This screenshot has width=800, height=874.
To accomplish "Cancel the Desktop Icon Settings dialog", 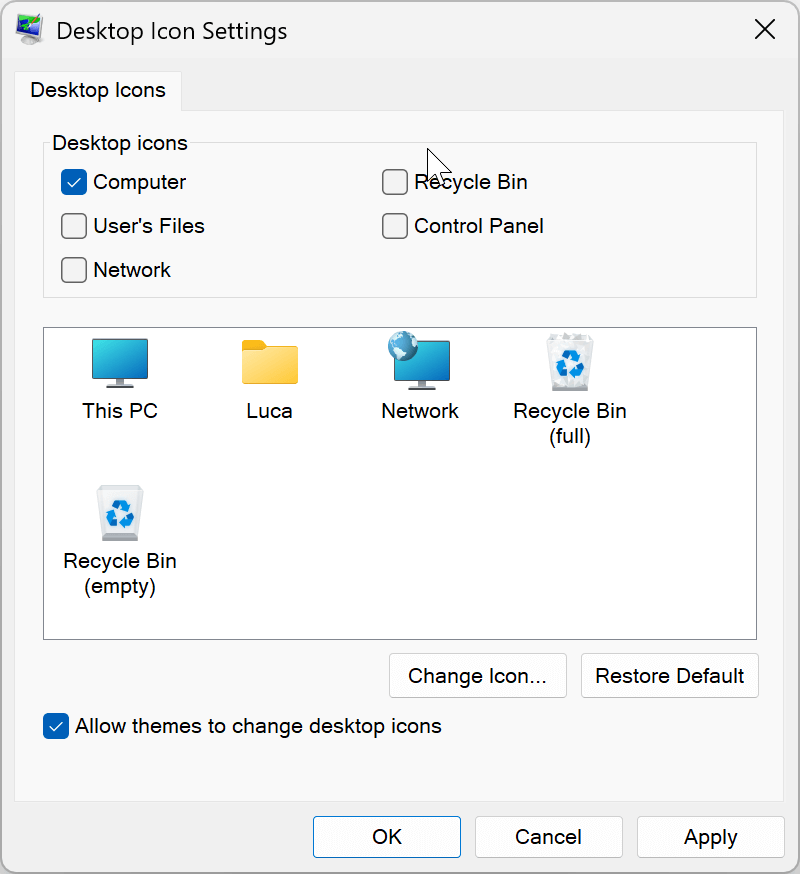I will (x=548, y=837).
